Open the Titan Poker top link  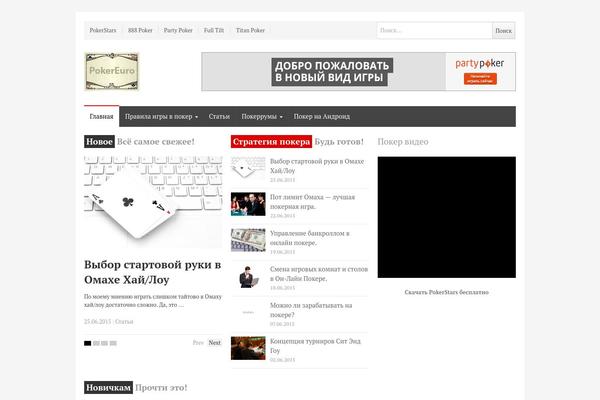point(250,30)
